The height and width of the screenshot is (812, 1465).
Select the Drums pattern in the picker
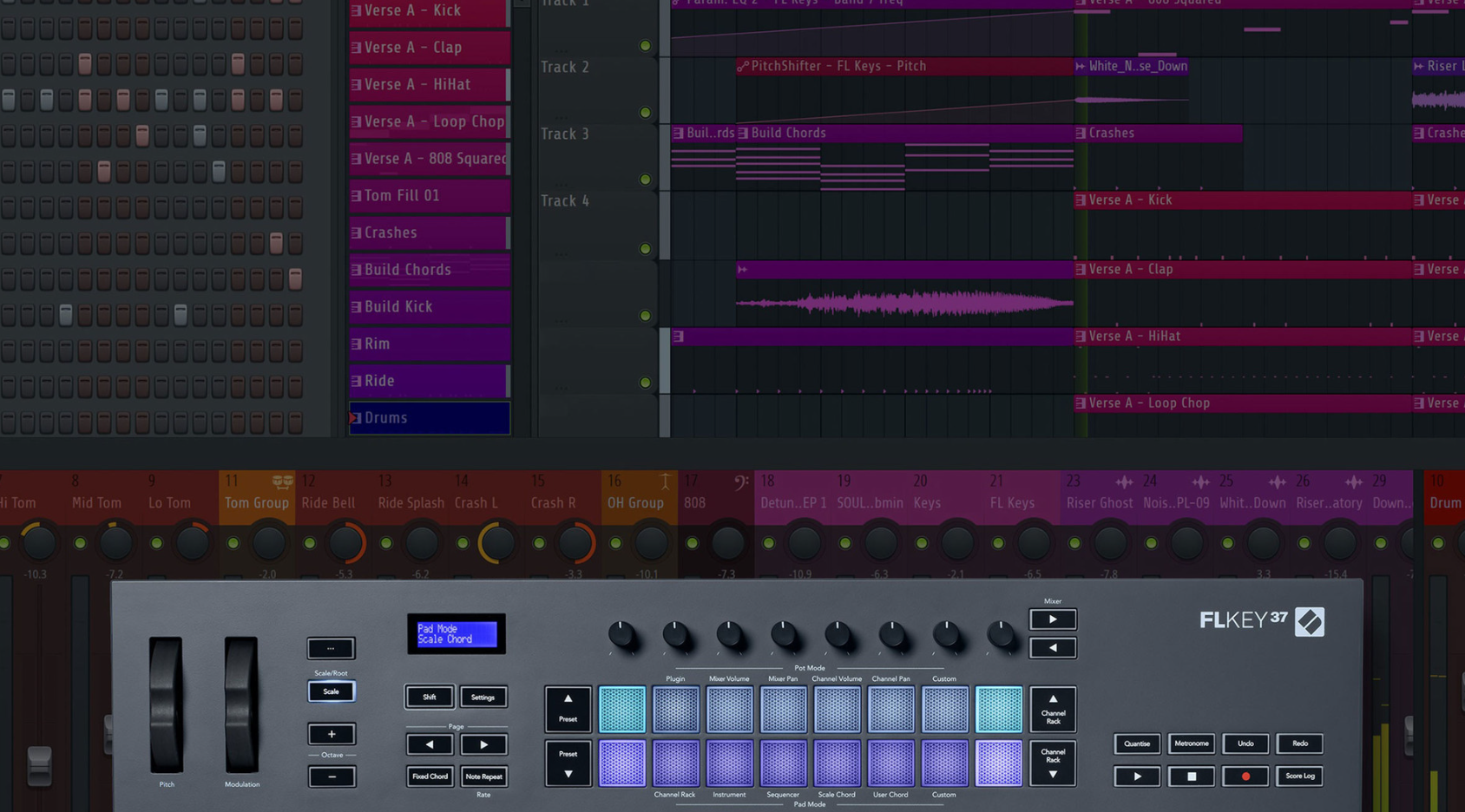[x=430, y=418]
